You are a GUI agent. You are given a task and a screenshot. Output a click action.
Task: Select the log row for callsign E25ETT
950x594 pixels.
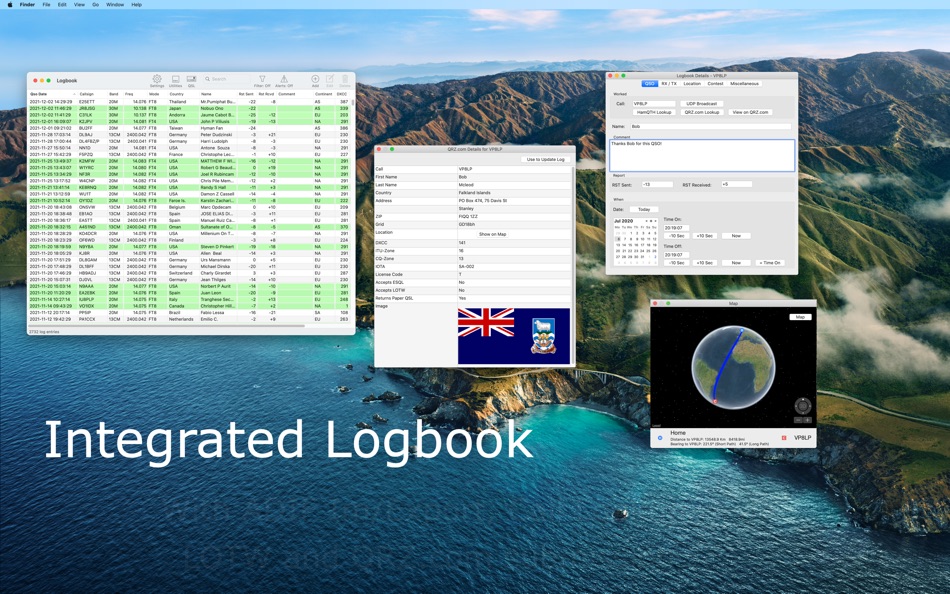tap(189, 102)
